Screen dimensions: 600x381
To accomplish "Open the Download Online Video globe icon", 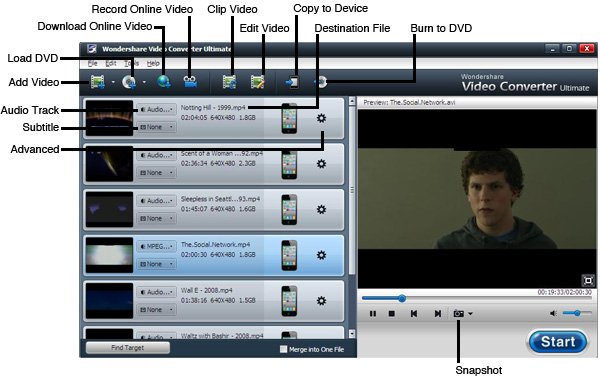I will pyautogui.click(x=164, y=81).
